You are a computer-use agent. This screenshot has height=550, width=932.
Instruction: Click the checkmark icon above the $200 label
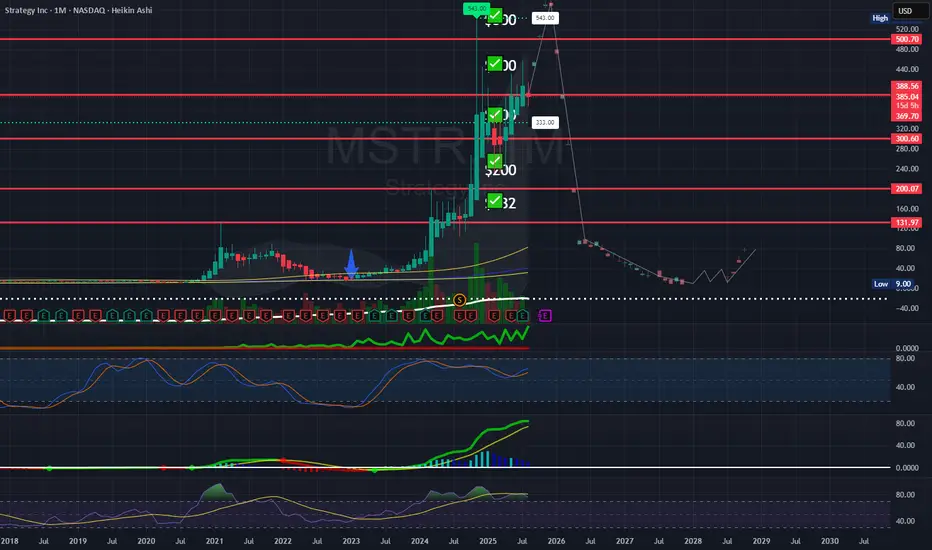point(495,161)
